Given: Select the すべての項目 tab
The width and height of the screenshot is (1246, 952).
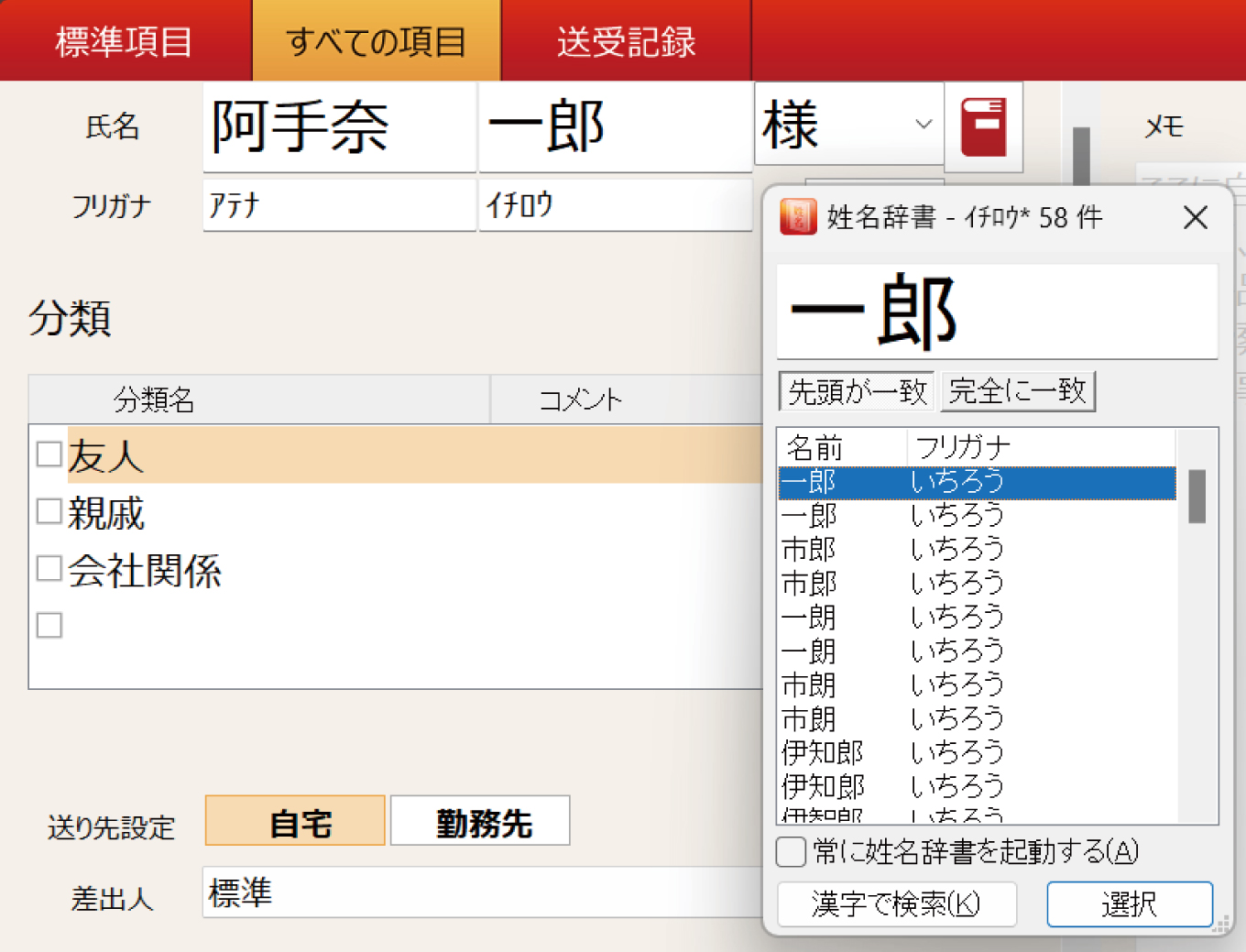Looking at the screenshot, I should tap(377, 39).
